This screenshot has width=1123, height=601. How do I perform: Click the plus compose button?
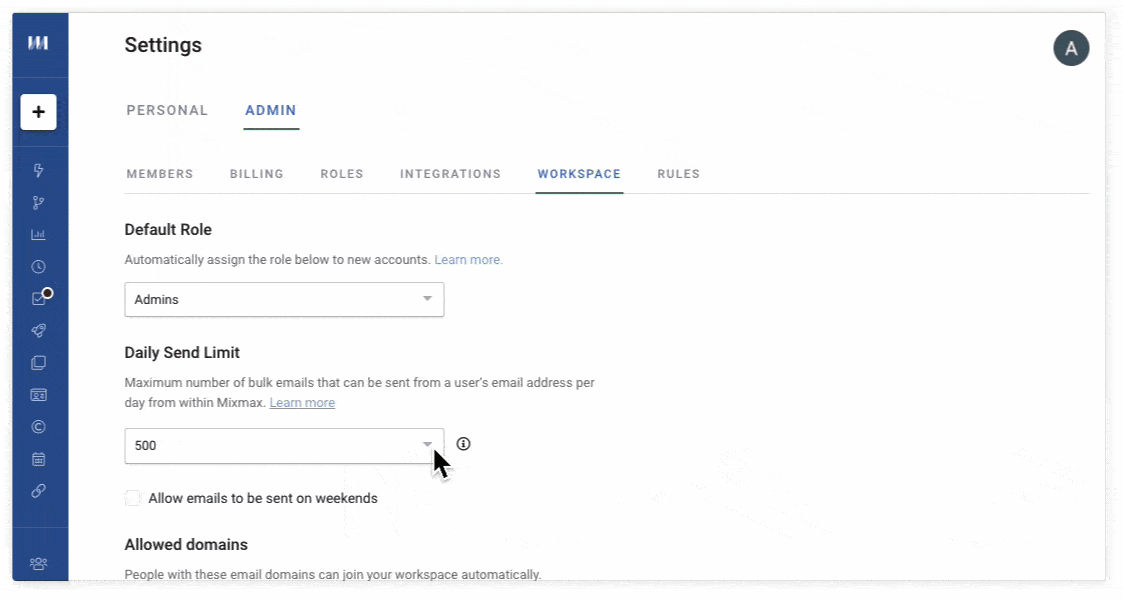coord(39,112)
